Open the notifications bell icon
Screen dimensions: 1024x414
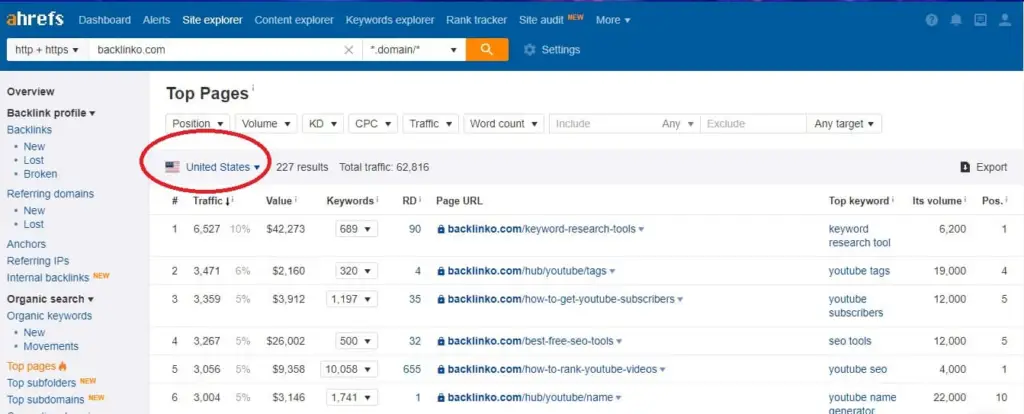coord(956,20)
